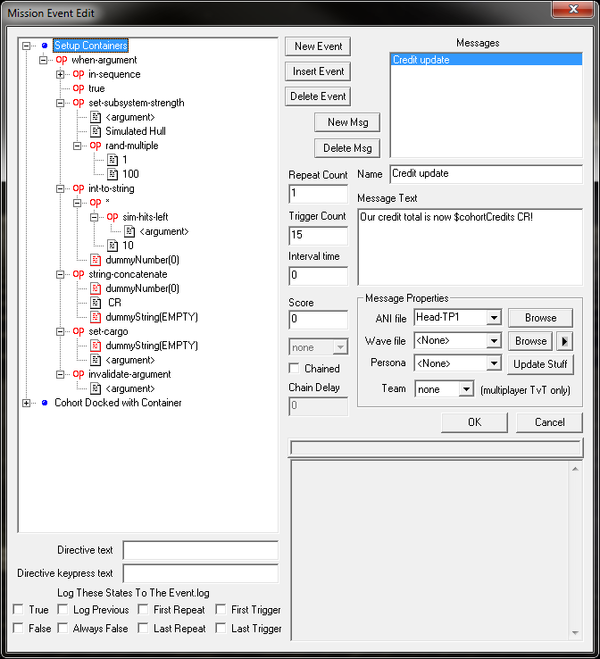Click the op icon next to int-to-string

[78, 188]
